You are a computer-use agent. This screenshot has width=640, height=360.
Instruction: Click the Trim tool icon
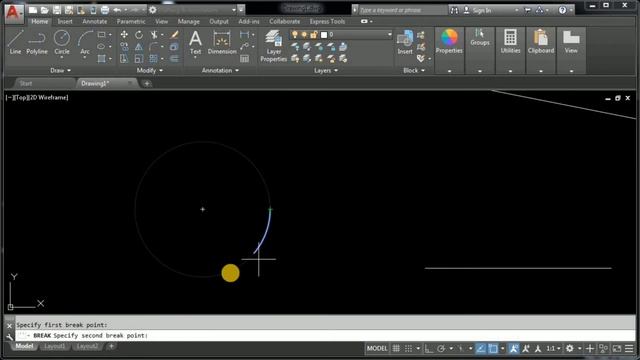pyautogui.click(x=154, y=35)
